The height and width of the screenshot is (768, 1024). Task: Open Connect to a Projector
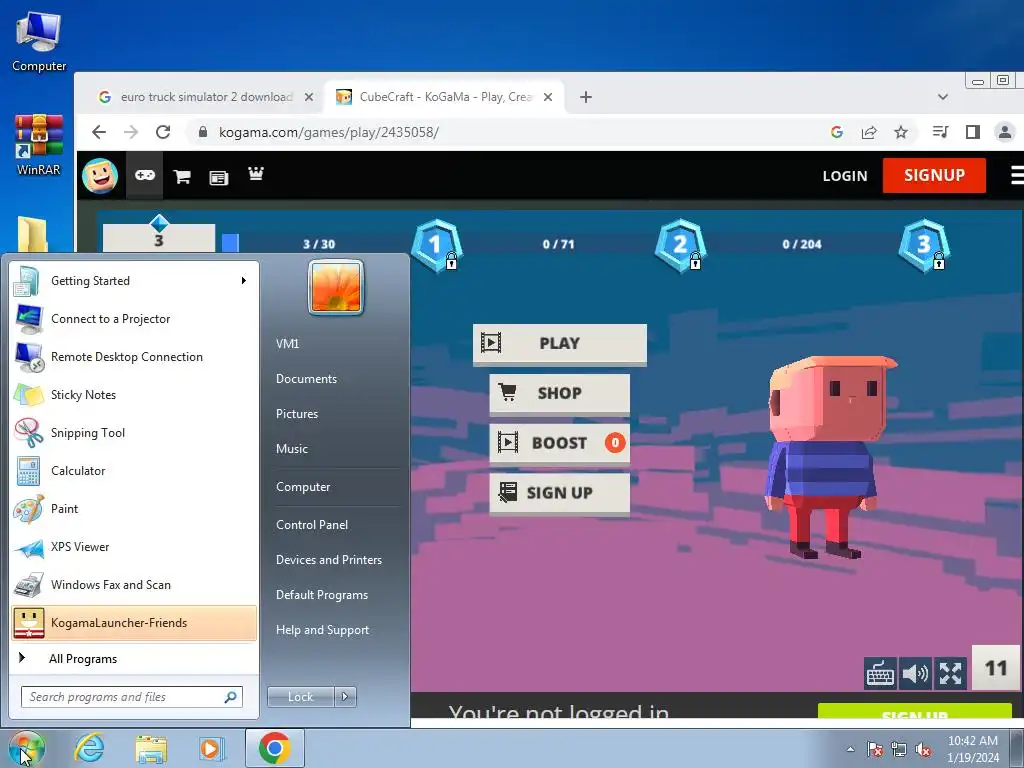134,319
